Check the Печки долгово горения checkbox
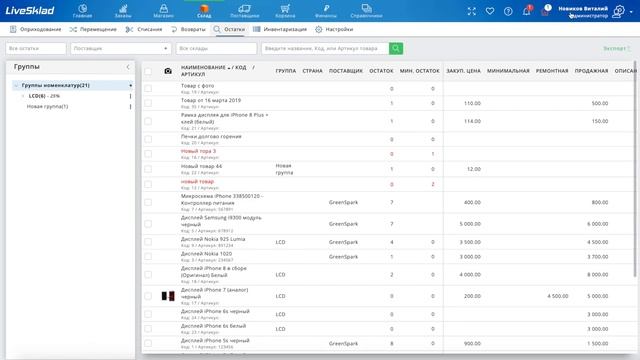640x360 pixels. coord(148,139)
